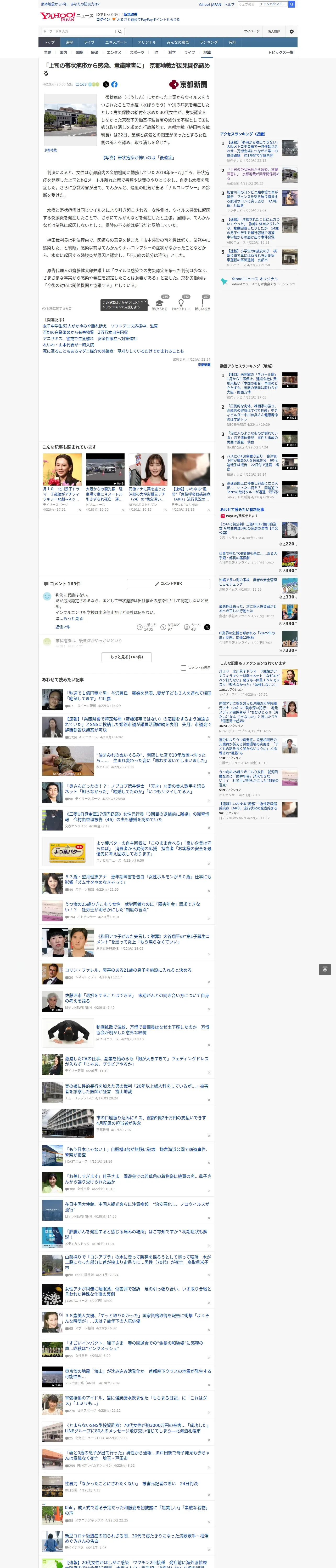Click うーん reaction on first comment
The image size is (336, 1568).
(193, 627)
